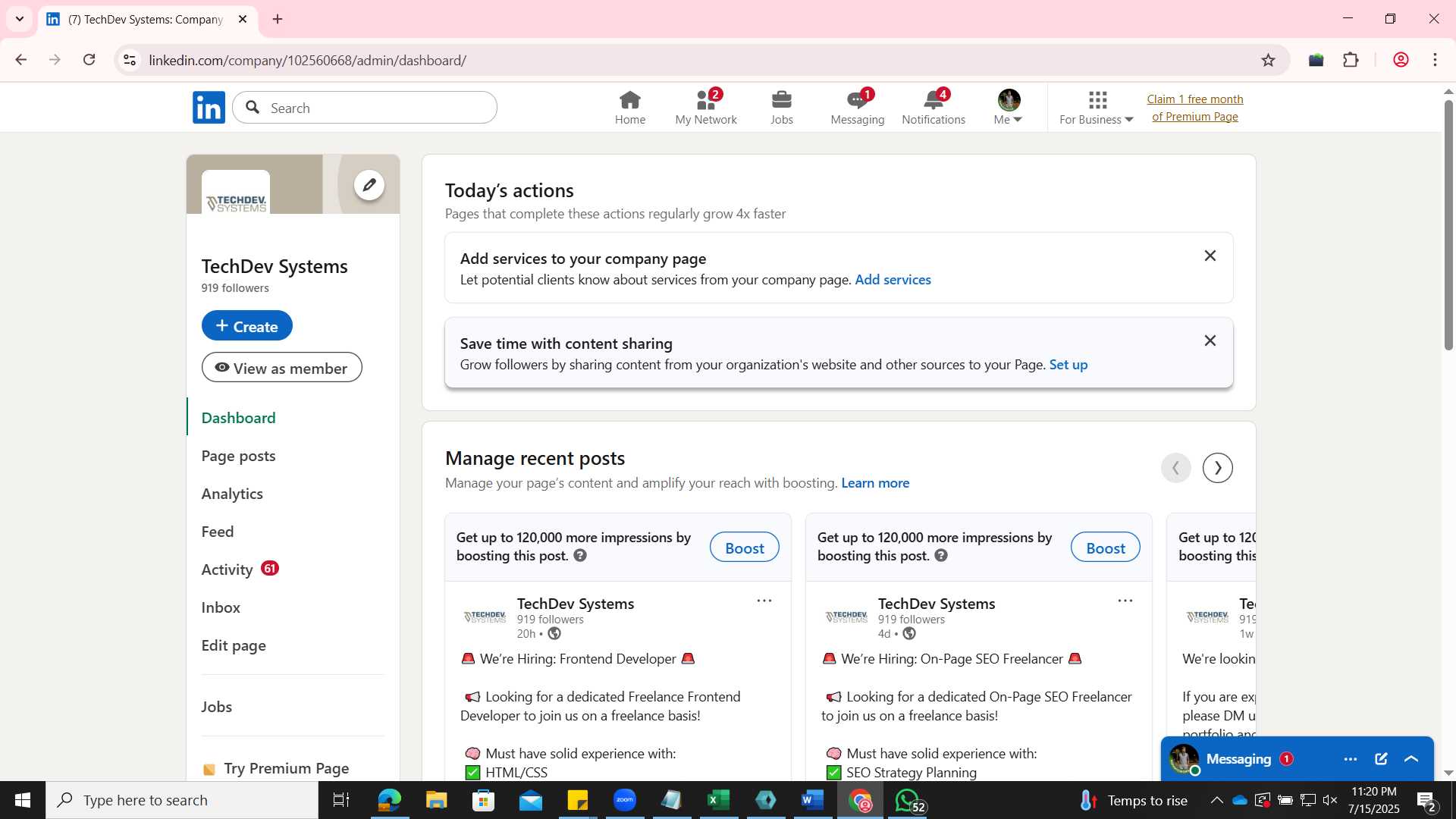Click the browser address bar URL
1456x819 pixels.
point(307,60)
